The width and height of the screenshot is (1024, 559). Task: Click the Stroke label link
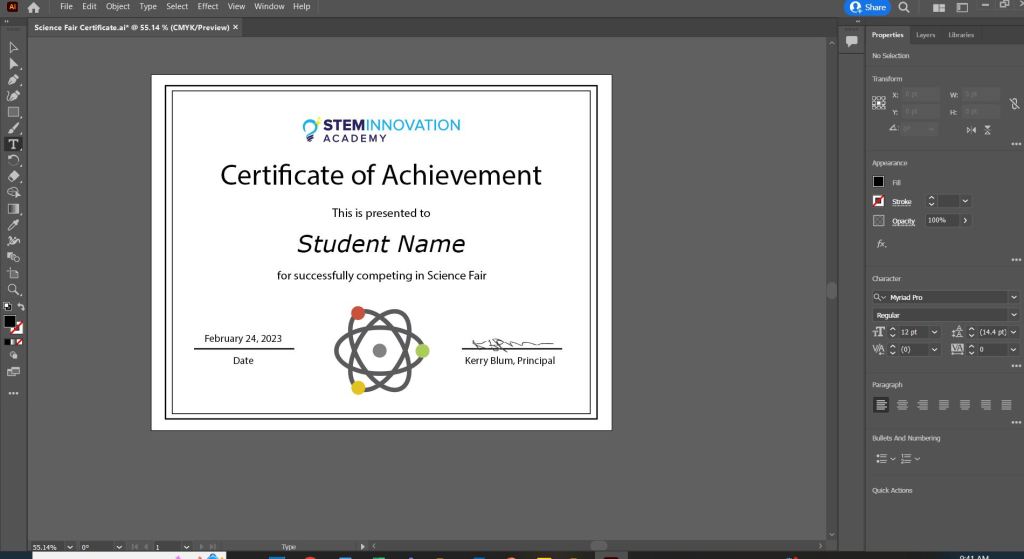[901, 202]
